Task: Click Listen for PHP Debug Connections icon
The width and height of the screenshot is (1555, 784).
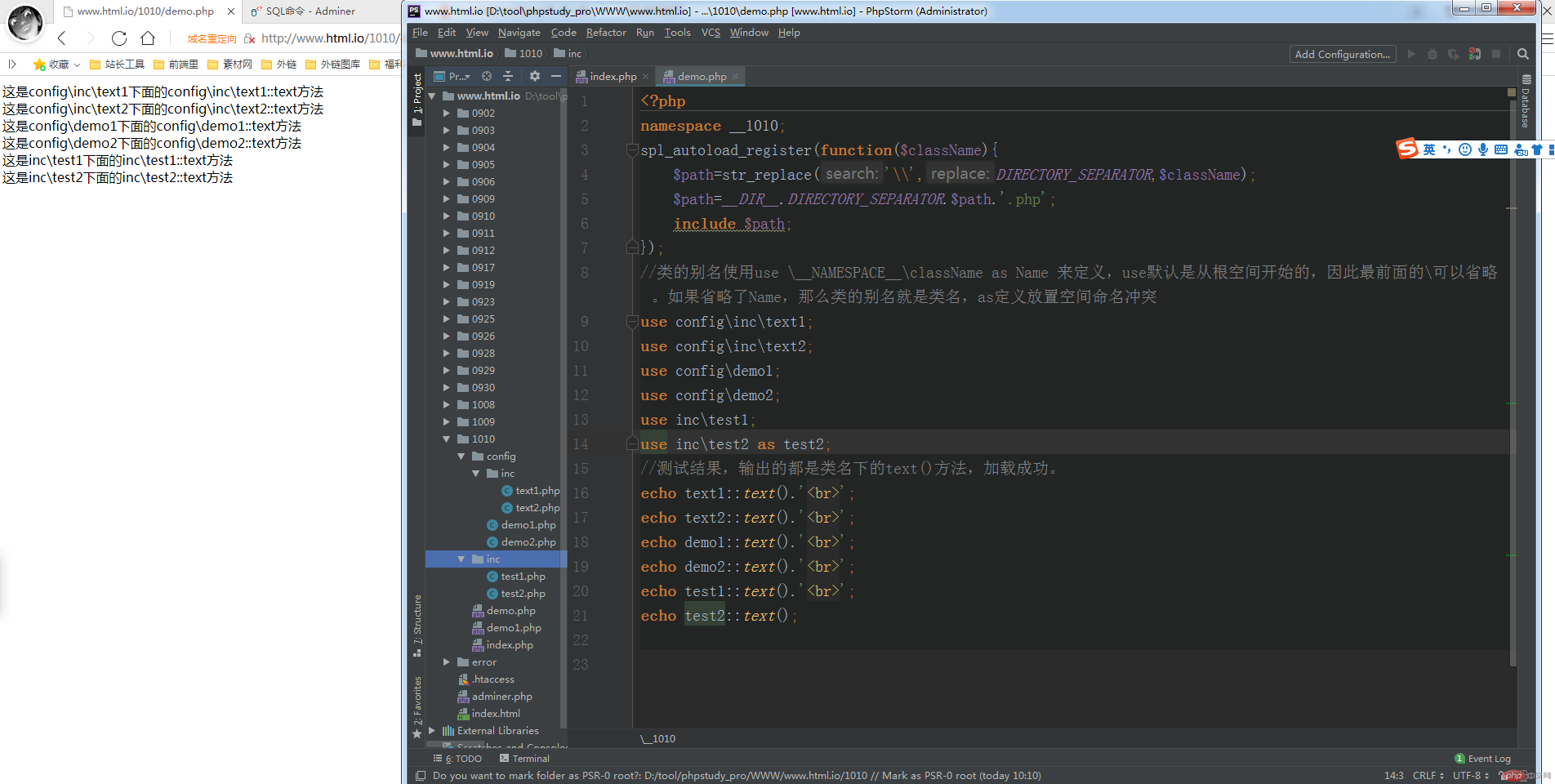Action: click(1475, 54)
